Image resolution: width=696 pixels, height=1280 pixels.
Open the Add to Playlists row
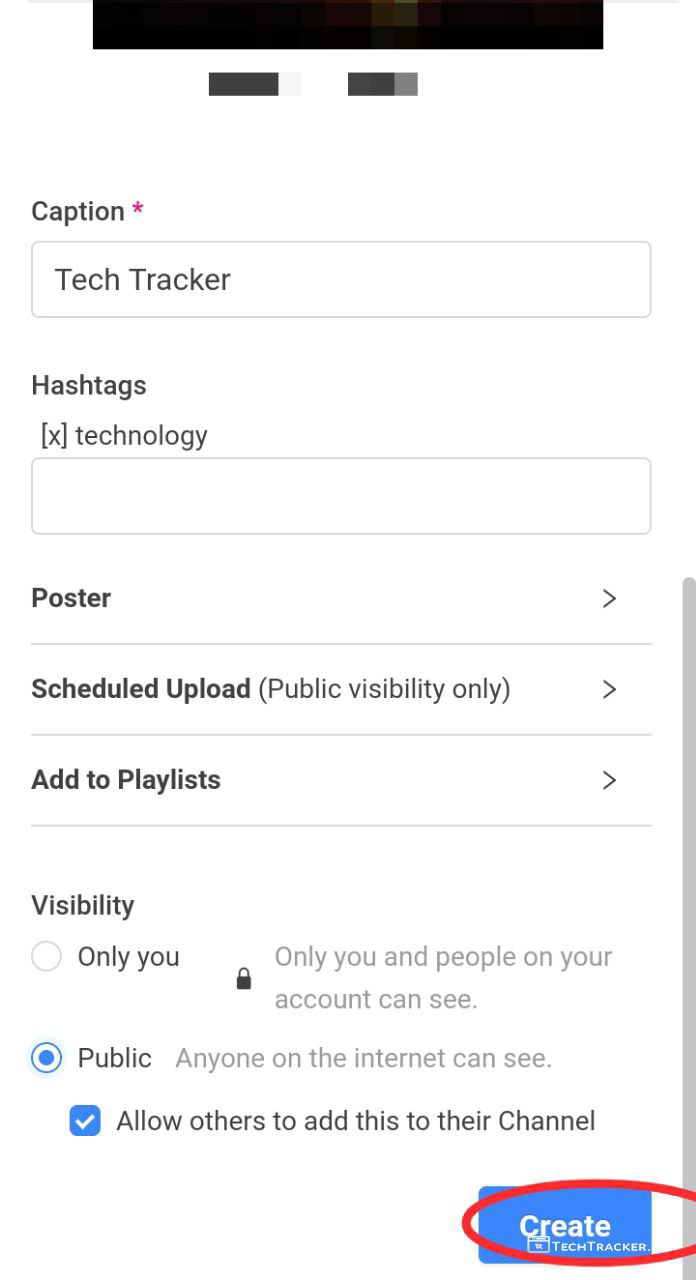click(126, 780)
